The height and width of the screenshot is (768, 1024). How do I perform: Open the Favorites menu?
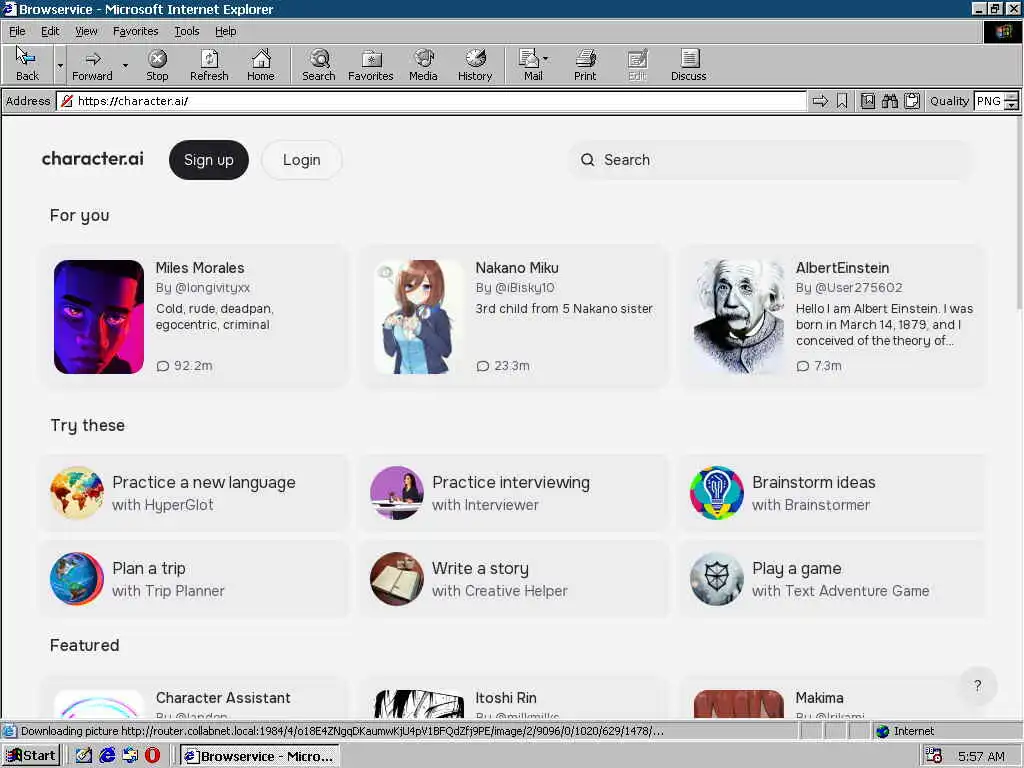[135, 31]
